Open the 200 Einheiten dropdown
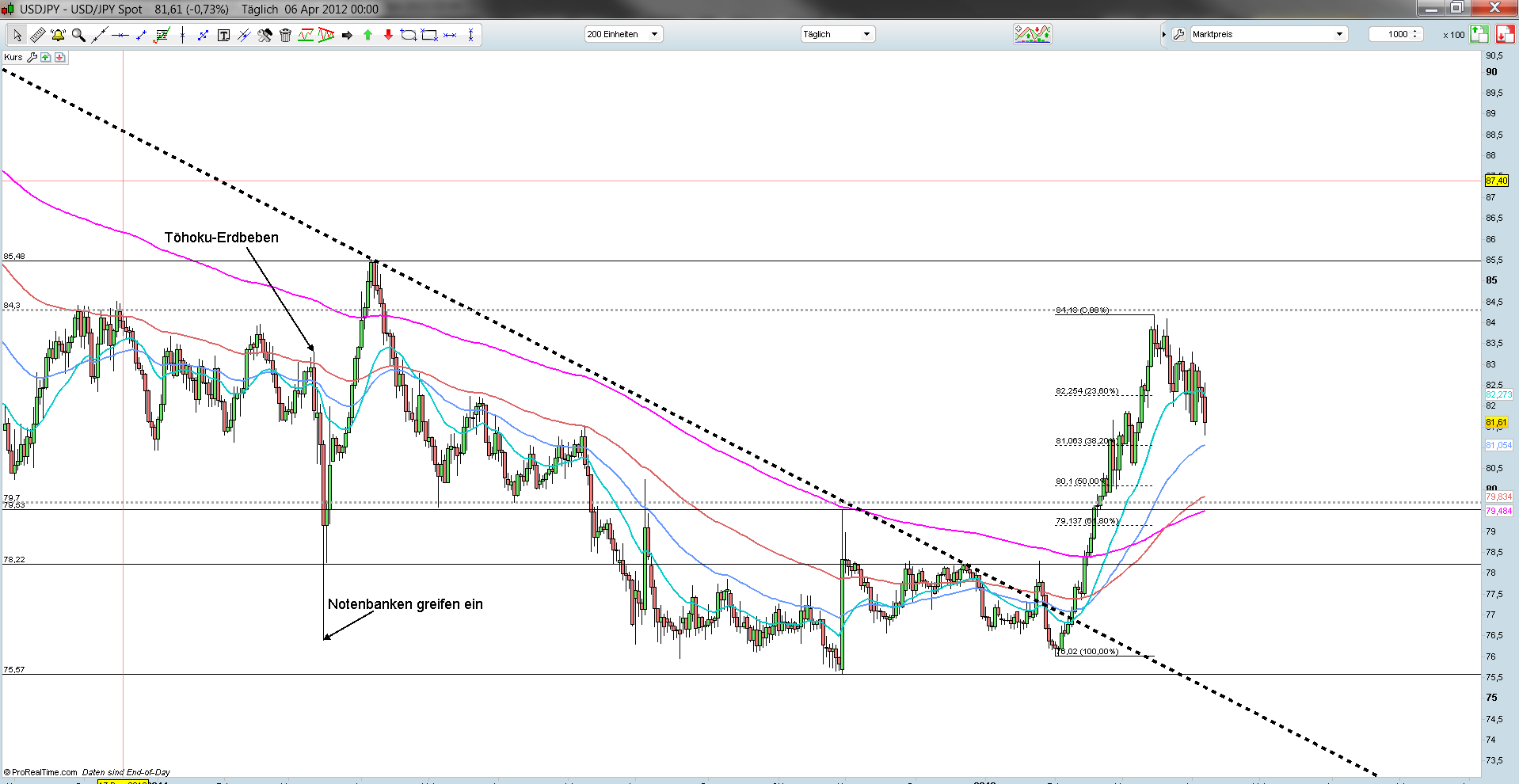The height and width of the screenshot is (784, 1519). point(622,34)
